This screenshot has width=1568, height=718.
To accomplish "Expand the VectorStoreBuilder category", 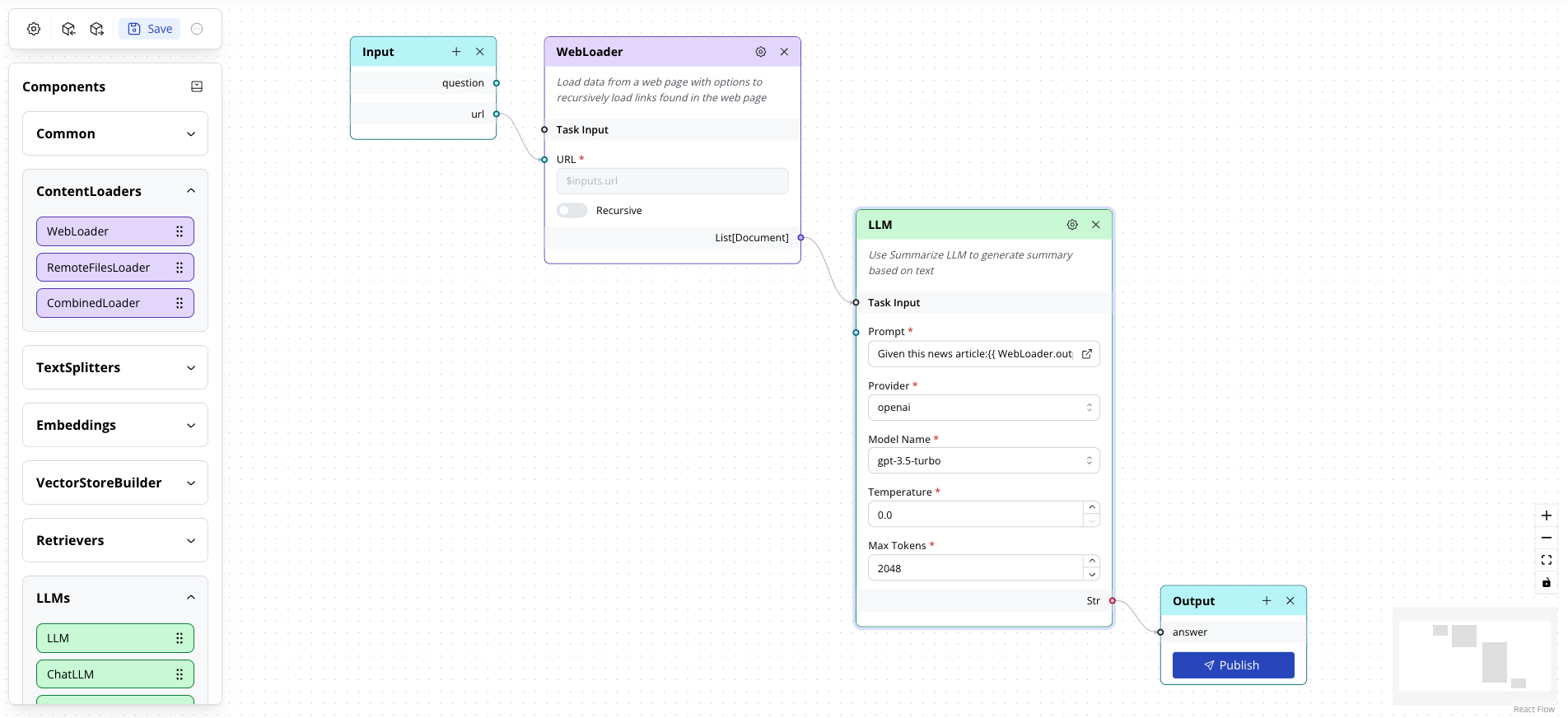I will point(115,483).
